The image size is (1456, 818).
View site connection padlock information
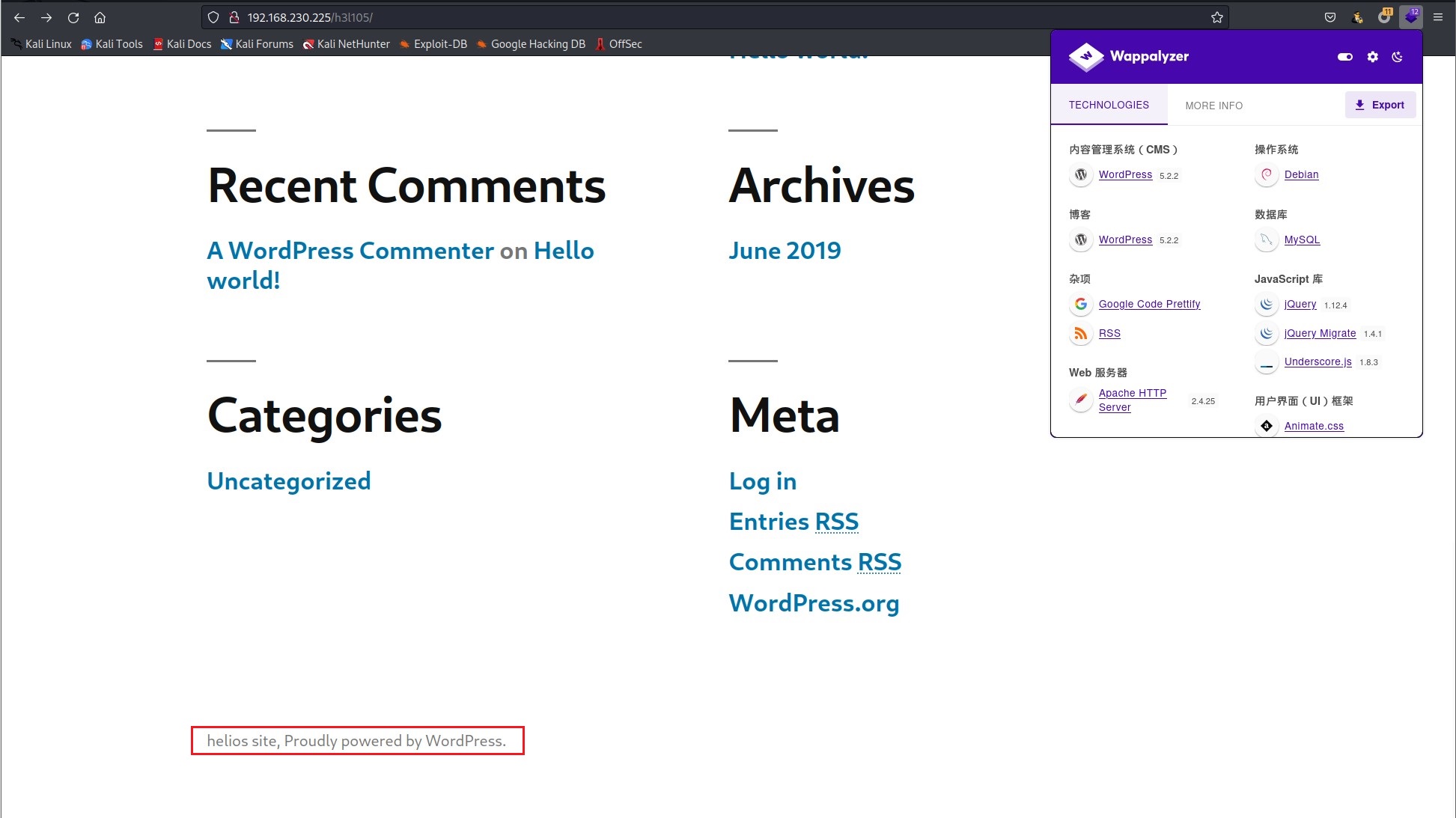pos(234,17)
